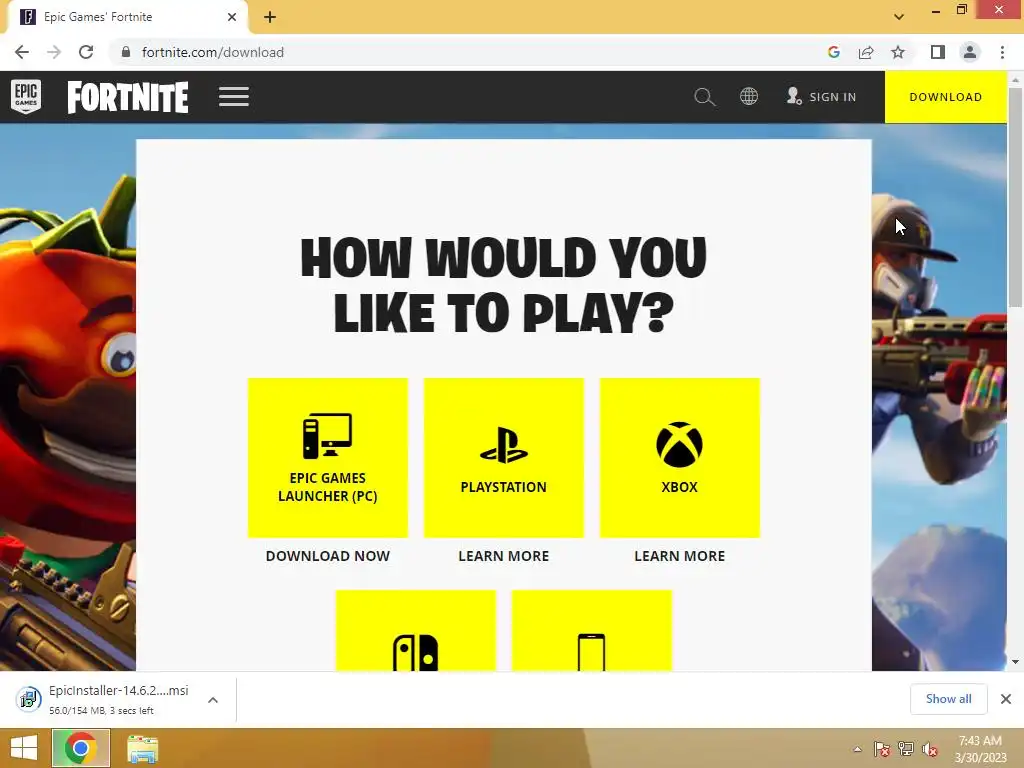Click the scrollbar down arrow
The width and height of the screenshot is (1024, 768).
1015,662
